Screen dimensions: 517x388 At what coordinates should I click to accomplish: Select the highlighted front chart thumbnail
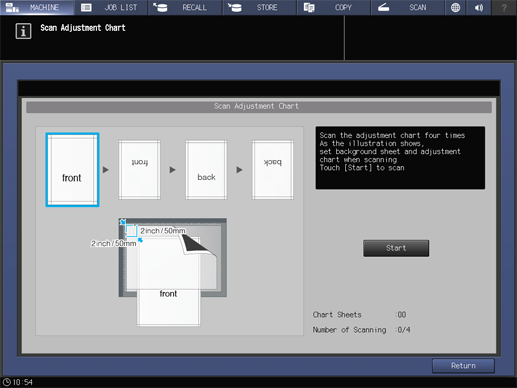point(72,170)
